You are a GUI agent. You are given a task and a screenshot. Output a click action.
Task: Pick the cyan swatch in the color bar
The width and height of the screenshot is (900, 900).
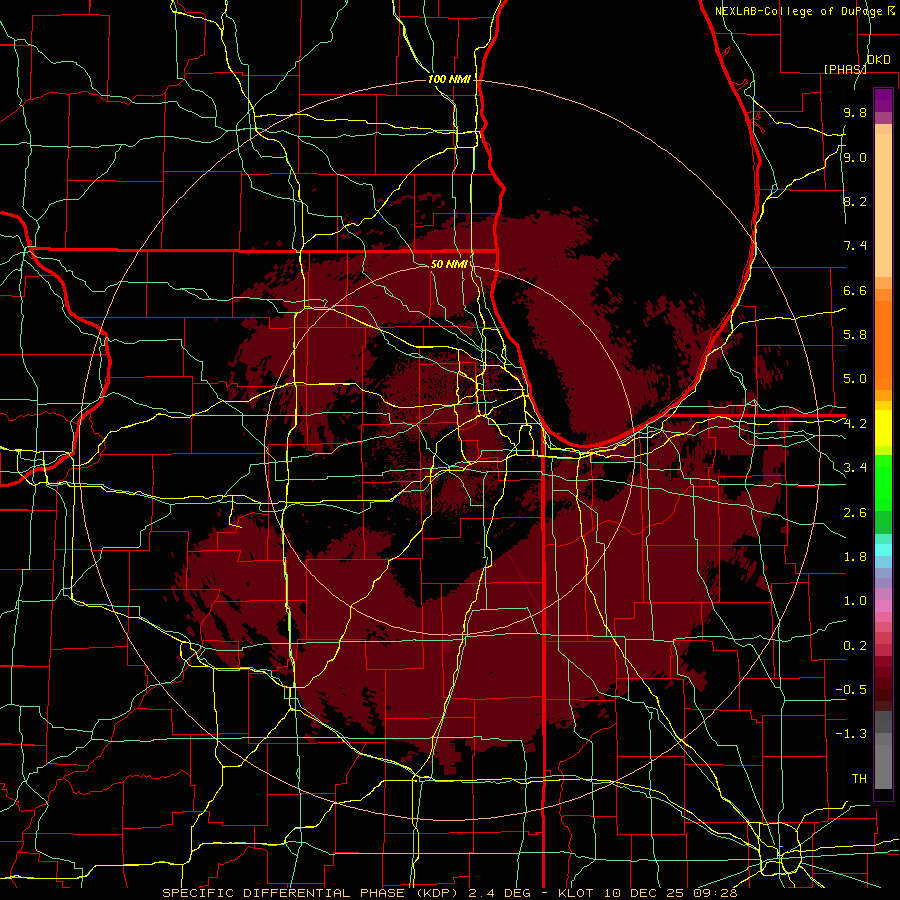pos(883,550)
